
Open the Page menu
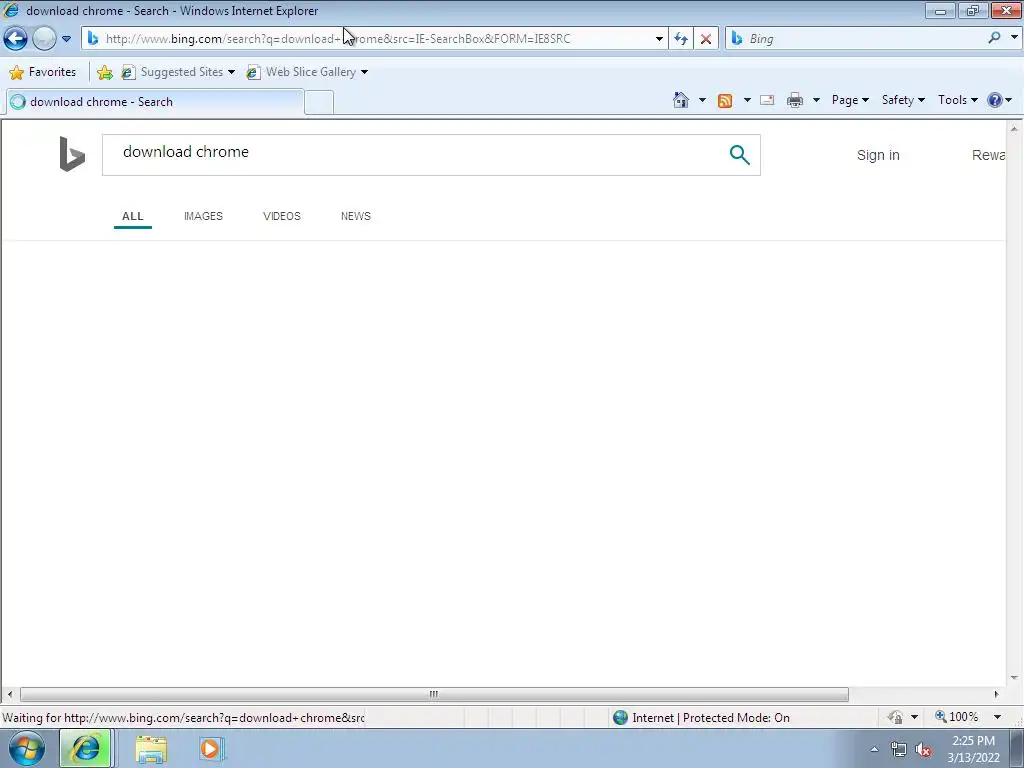click(x=850, y=100)
